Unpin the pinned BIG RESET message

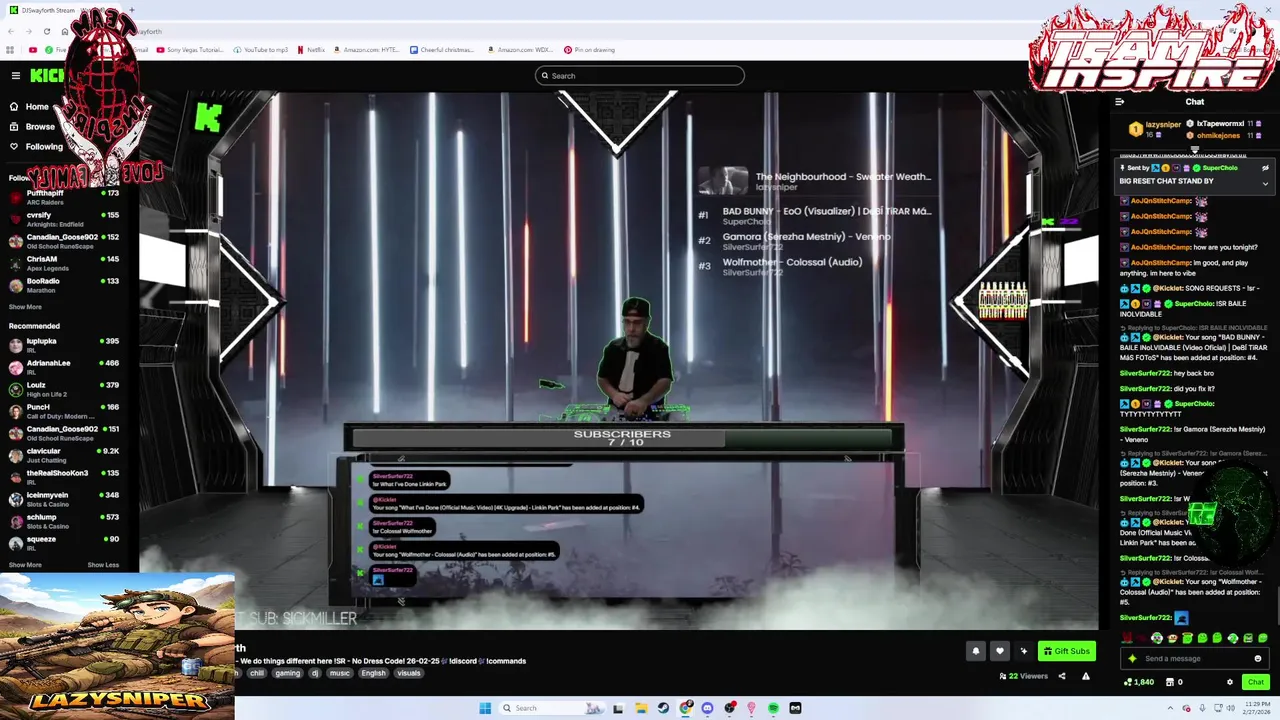click(1265, 168)
